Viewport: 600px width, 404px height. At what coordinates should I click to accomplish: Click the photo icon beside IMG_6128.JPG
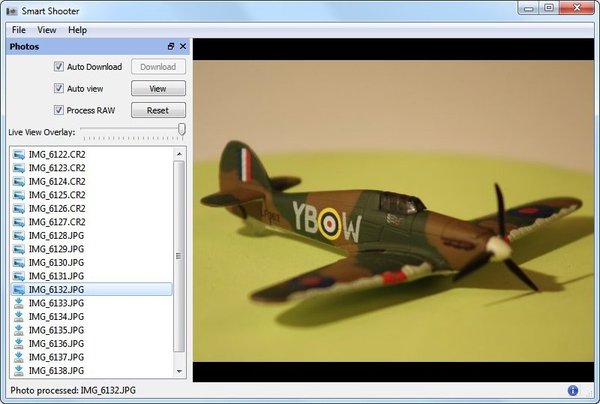pos(18,235)
